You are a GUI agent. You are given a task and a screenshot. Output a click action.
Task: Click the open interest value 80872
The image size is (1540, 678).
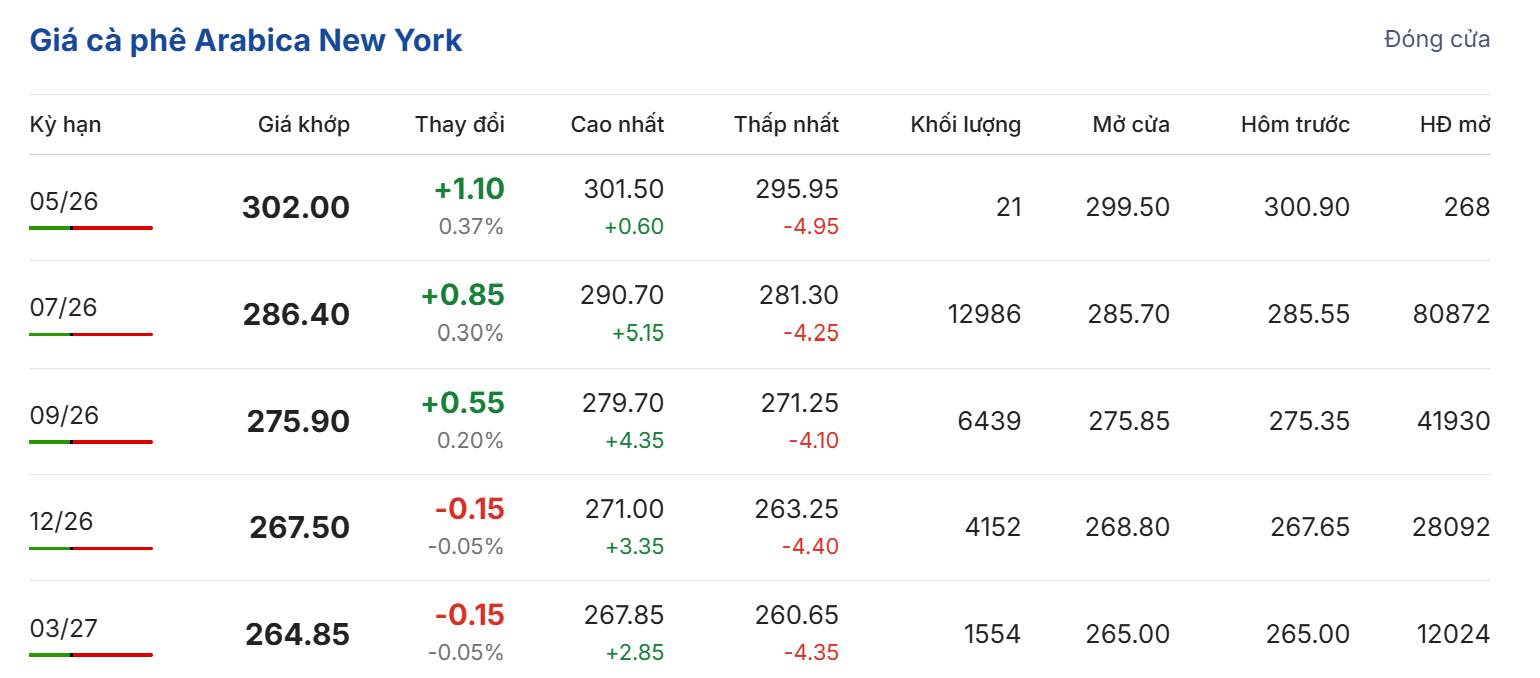coord(1451,314)
